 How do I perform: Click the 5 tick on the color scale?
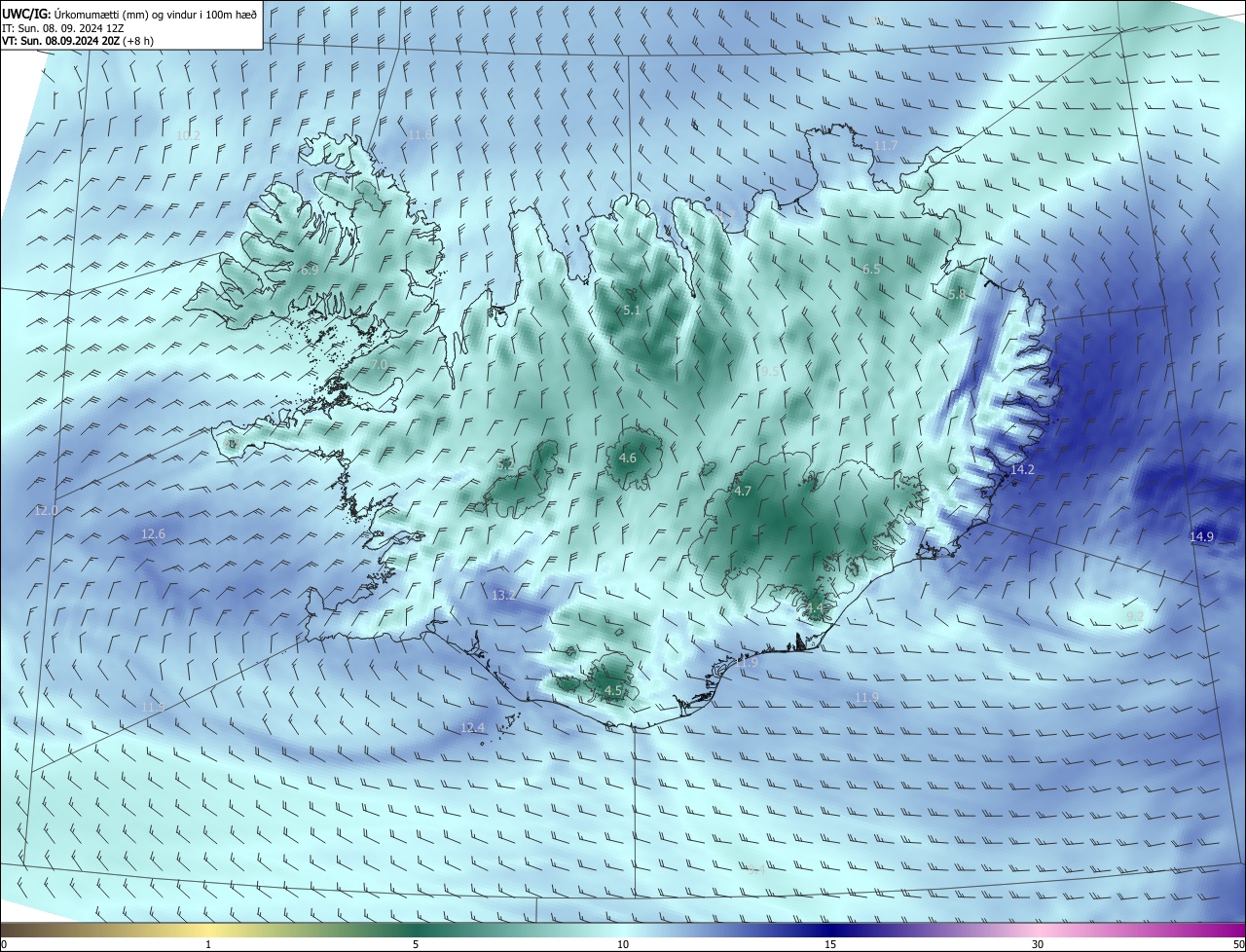[x=416, y=945]
